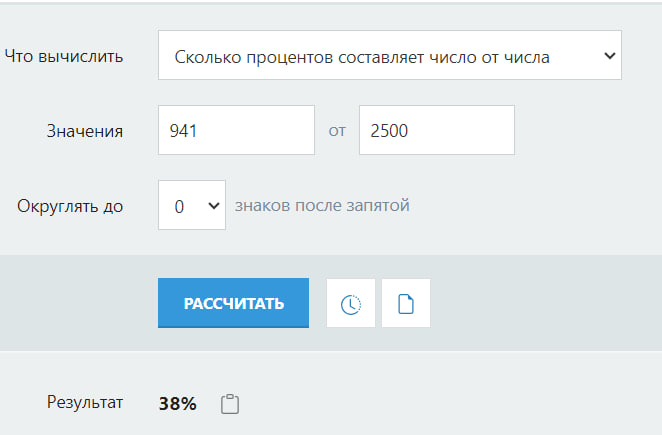Click the arrow of the '0' rounding select

212,205
